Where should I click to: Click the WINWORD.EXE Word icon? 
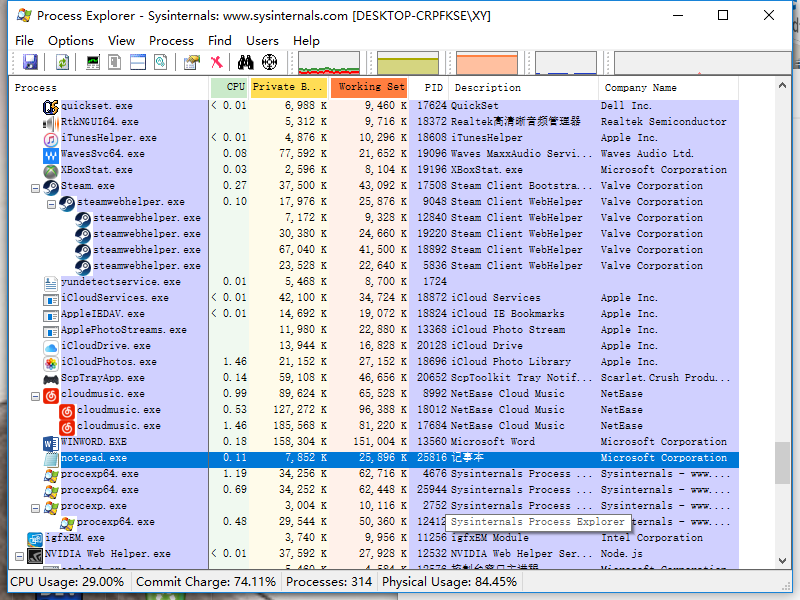(x=51, y=443)
